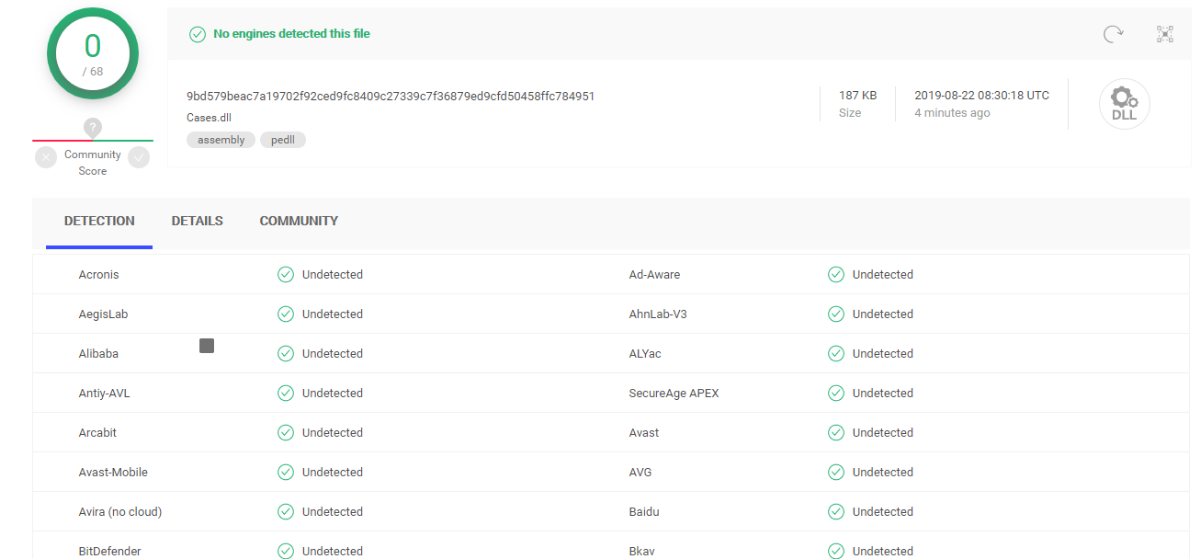Click the '4 minutes ago' text
1200x559 pixels.
(x=952, y=113)
